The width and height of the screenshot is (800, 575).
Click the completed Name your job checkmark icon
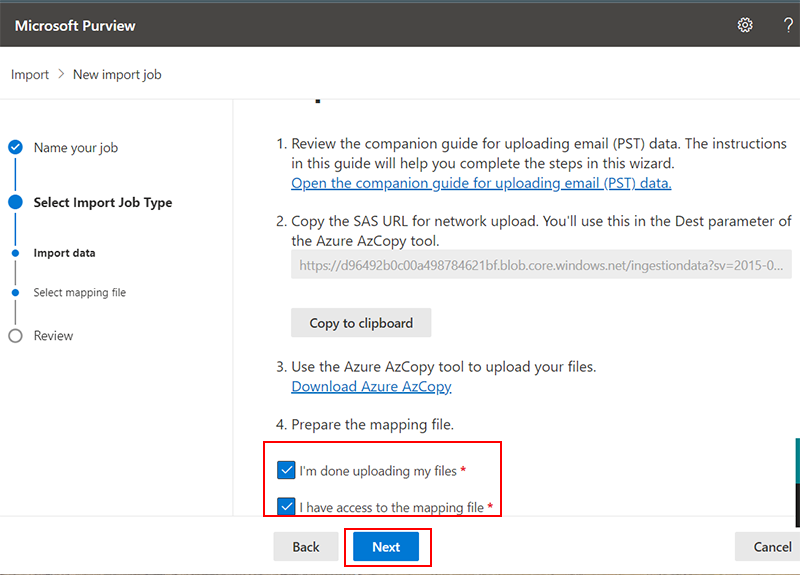(x=15, y=147)
